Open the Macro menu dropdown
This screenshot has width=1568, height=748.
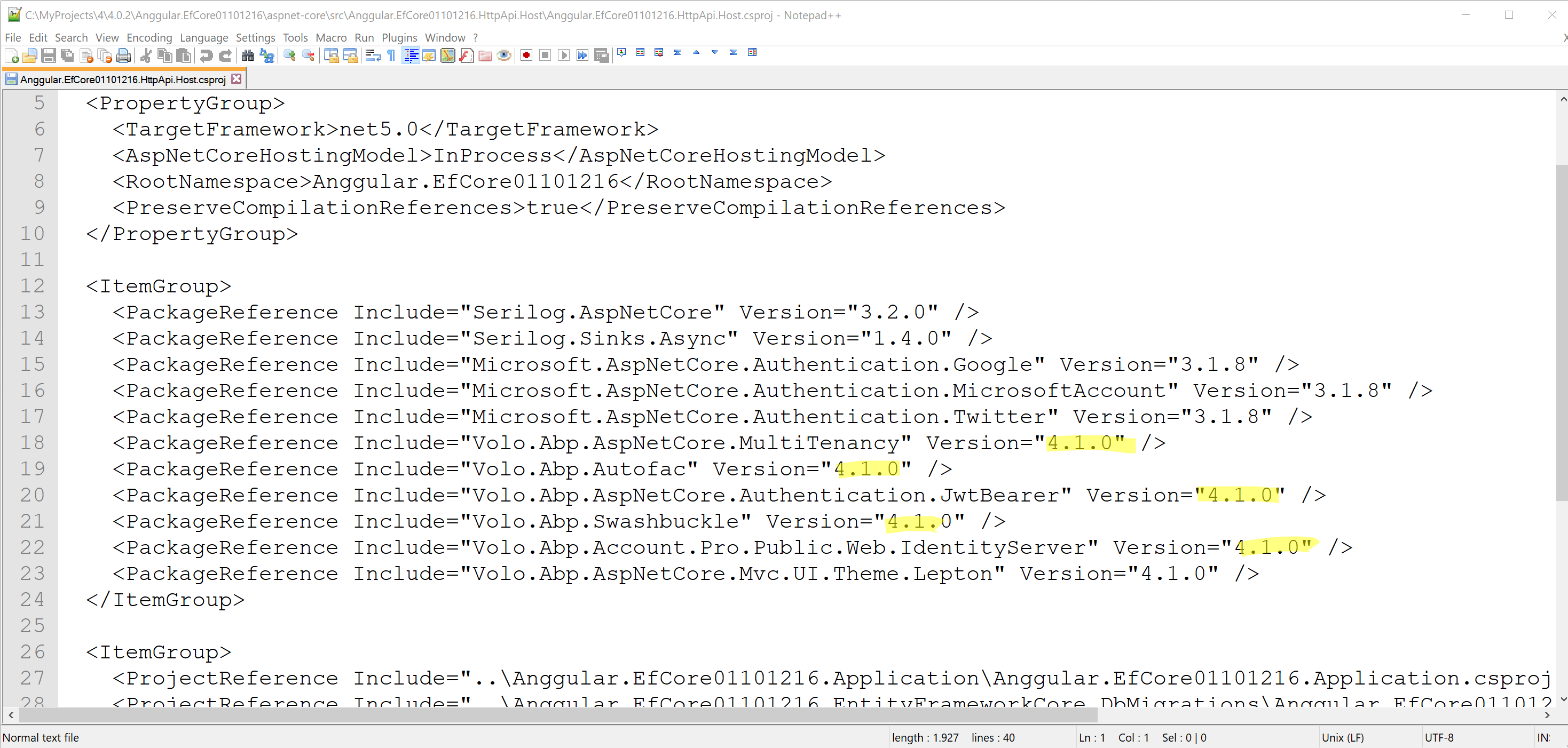pyautogui.click(x=330, y=38)
